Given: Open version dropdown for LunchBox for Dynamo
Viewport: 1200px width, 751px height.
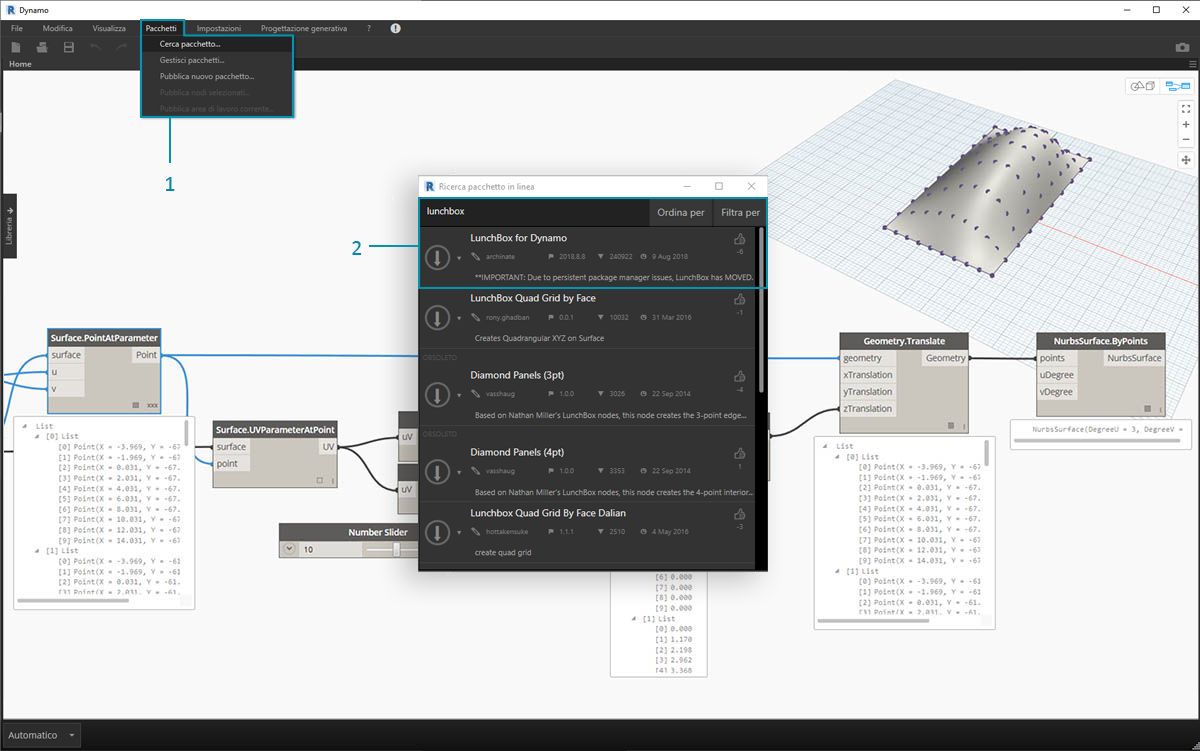Looking at the screenshot, I should coord(459,259).
